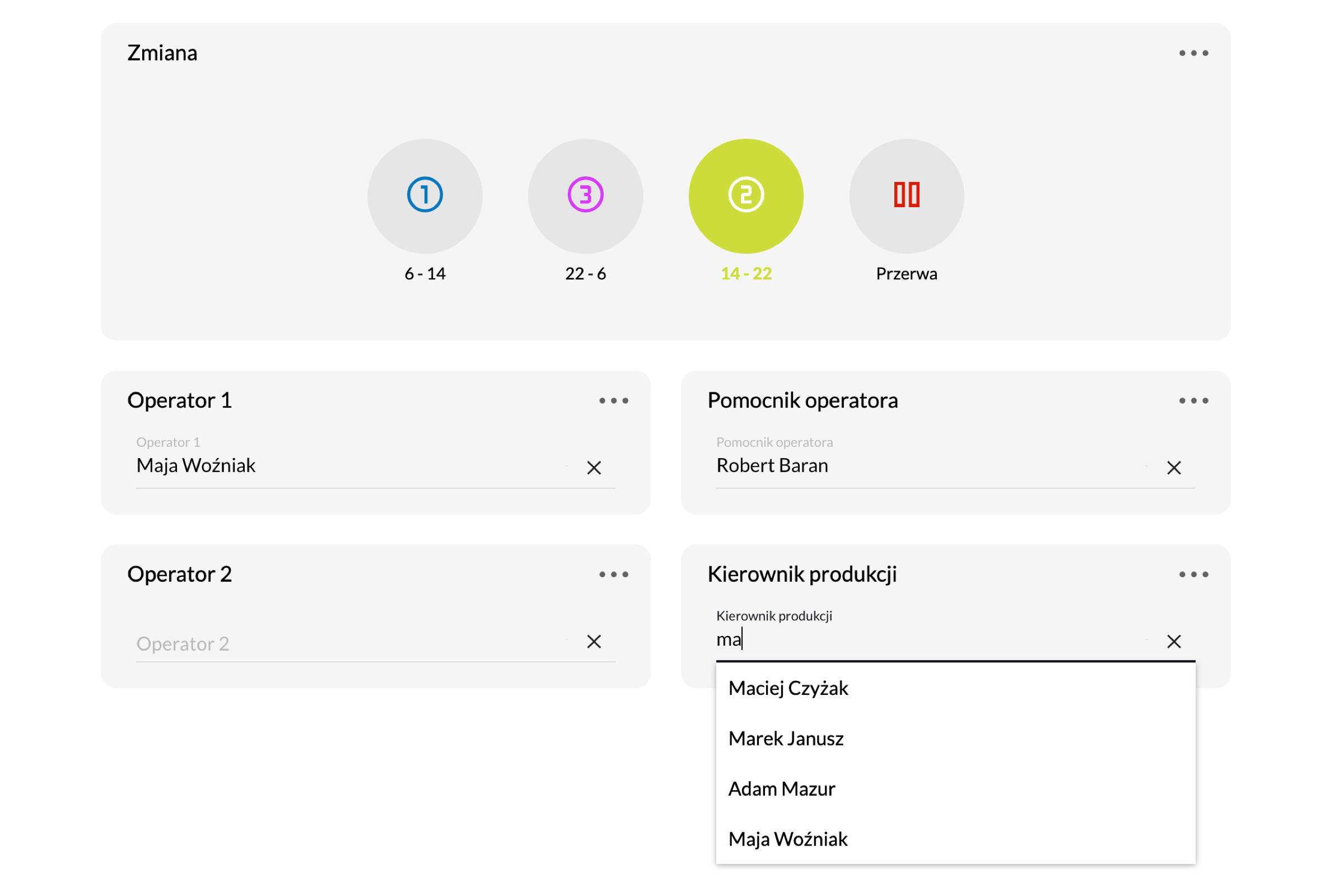Choose Marek Janusz from the suggestions
1344x896 pixels.
(786, 738)
